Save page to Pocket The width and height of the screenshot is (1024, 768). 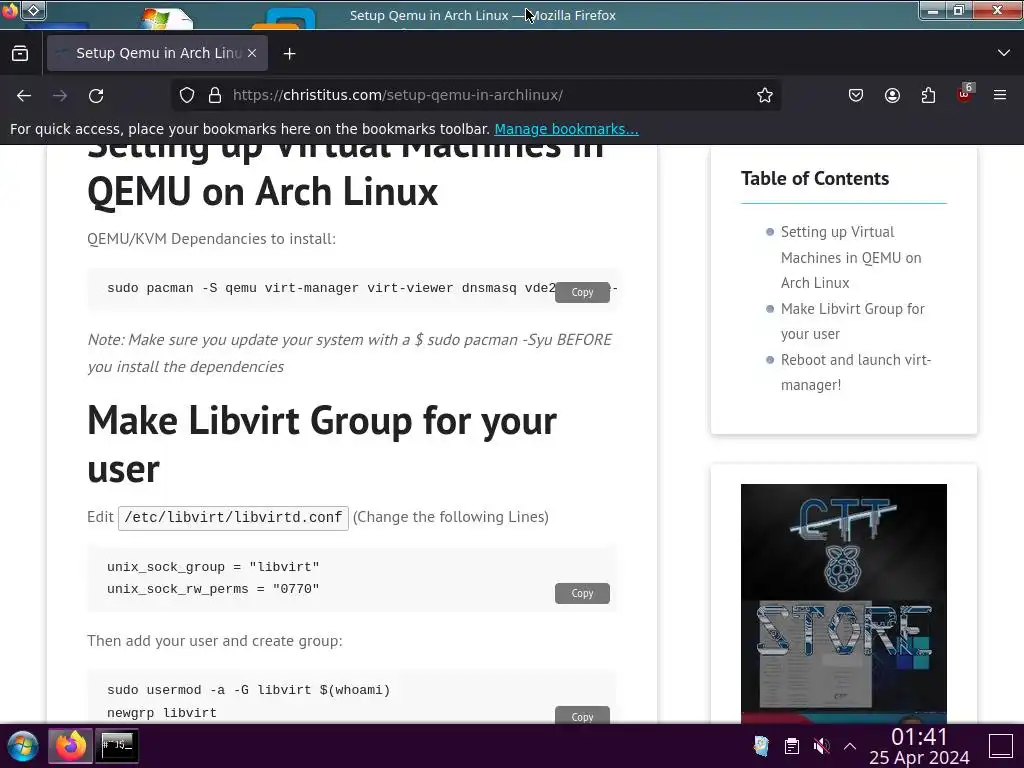[856, 95]
